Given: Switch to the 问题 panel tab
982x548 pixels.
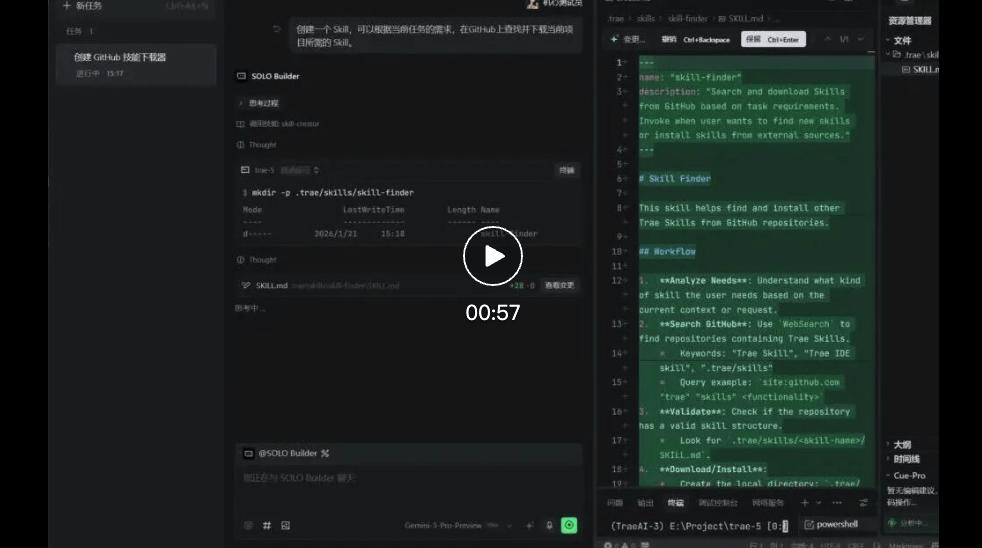Looking at the screenshot, I should (x=615, y=503).
